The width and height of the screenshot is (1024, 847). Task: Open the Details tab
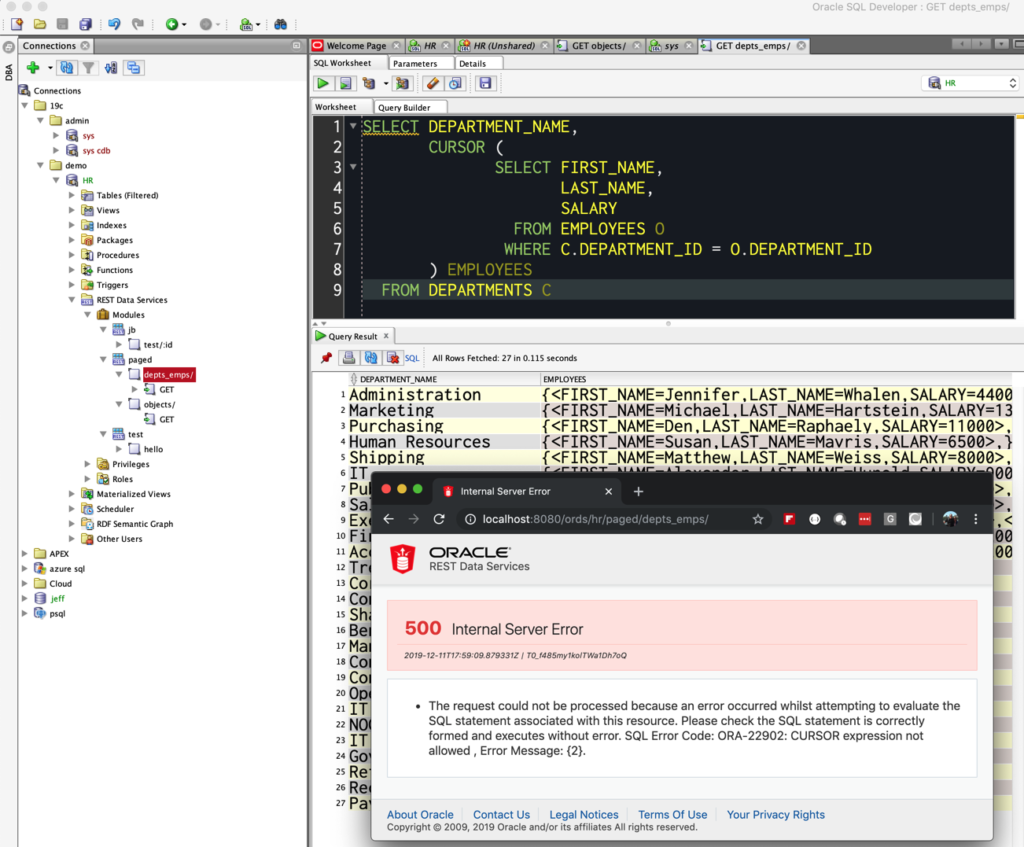tap(472, 63)
